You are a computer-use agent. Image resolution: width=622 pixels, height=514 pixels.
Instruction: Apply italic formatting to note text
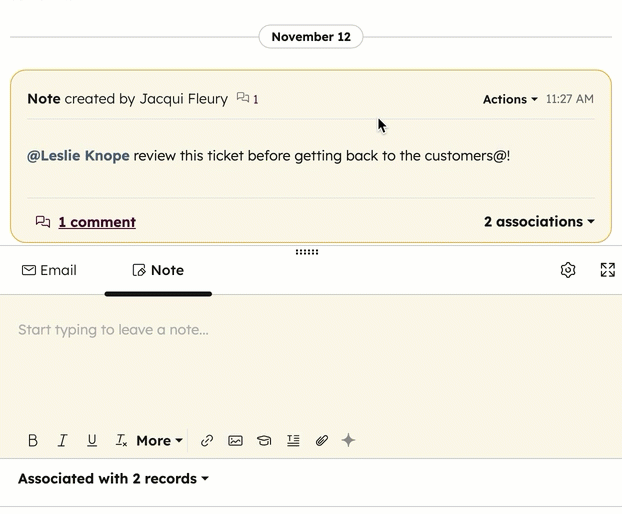(x=62, y=440)
